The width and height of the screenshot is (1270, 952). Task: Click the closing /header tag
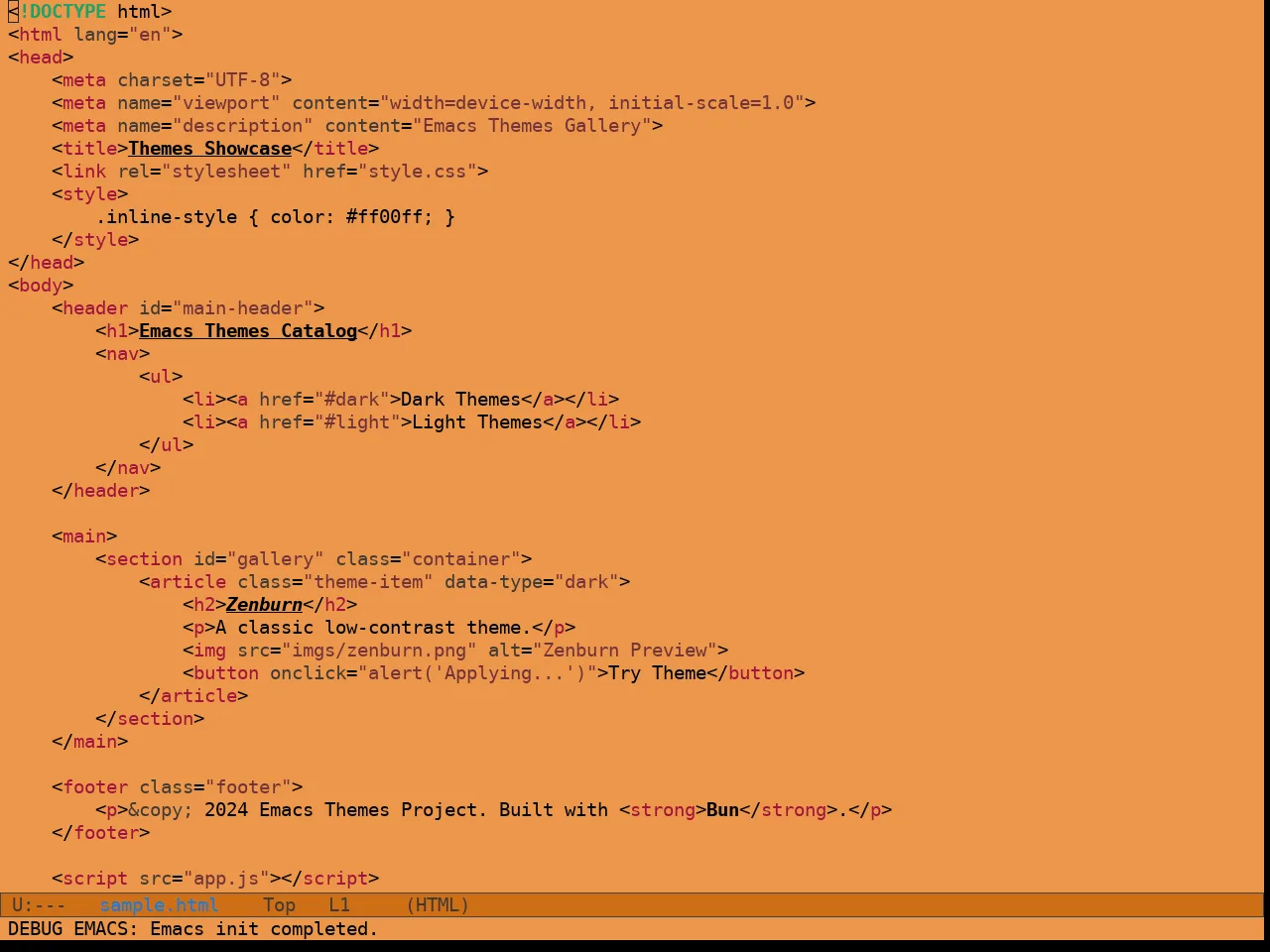(101, 491)
